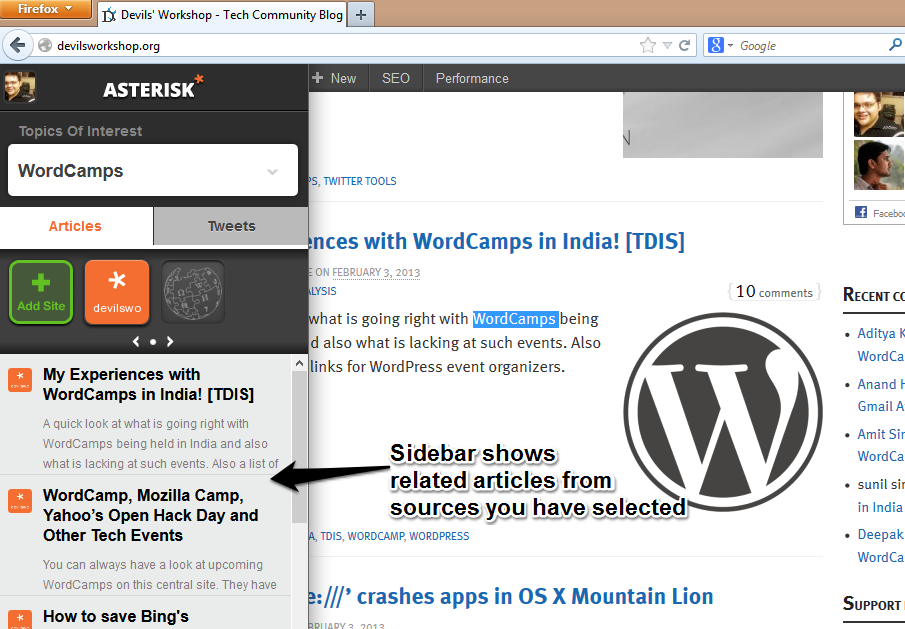Click sidebar scrollbar up arrow
905x629 pixels.
[x=299, y=364]
